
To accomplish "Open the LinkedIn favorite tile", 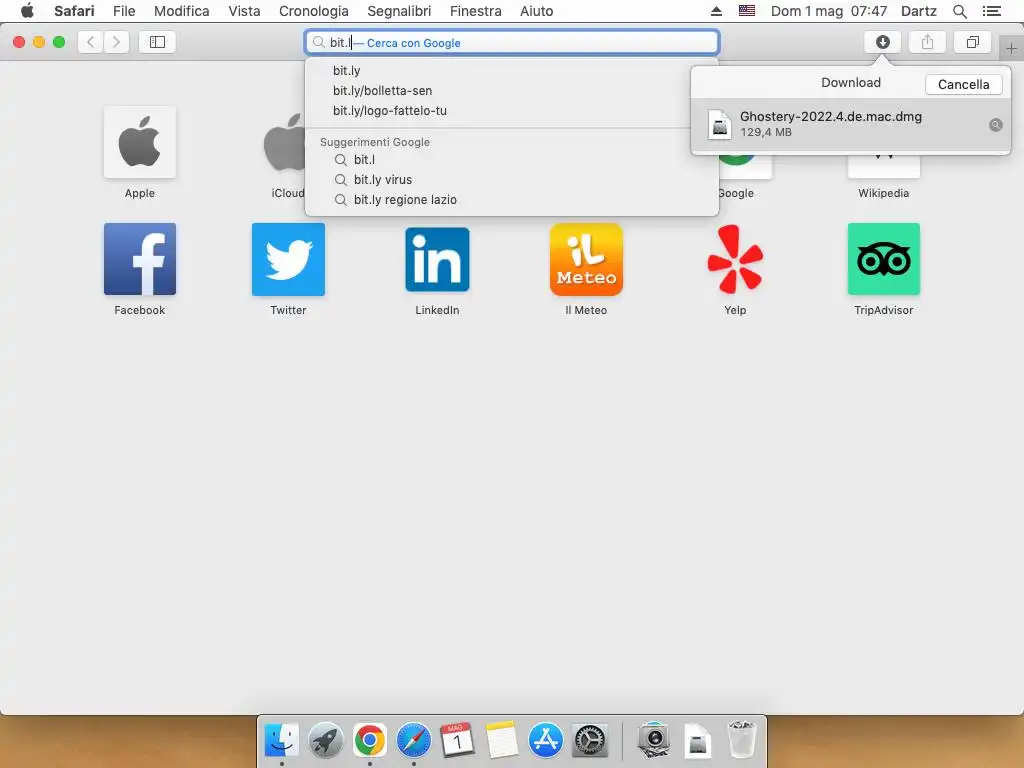I will click(437, 259).
